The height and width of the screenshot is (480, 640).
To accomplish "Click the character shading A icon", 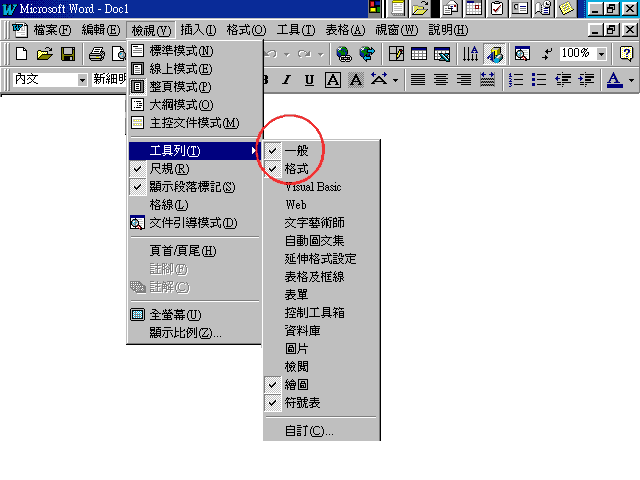I will 356,80.
